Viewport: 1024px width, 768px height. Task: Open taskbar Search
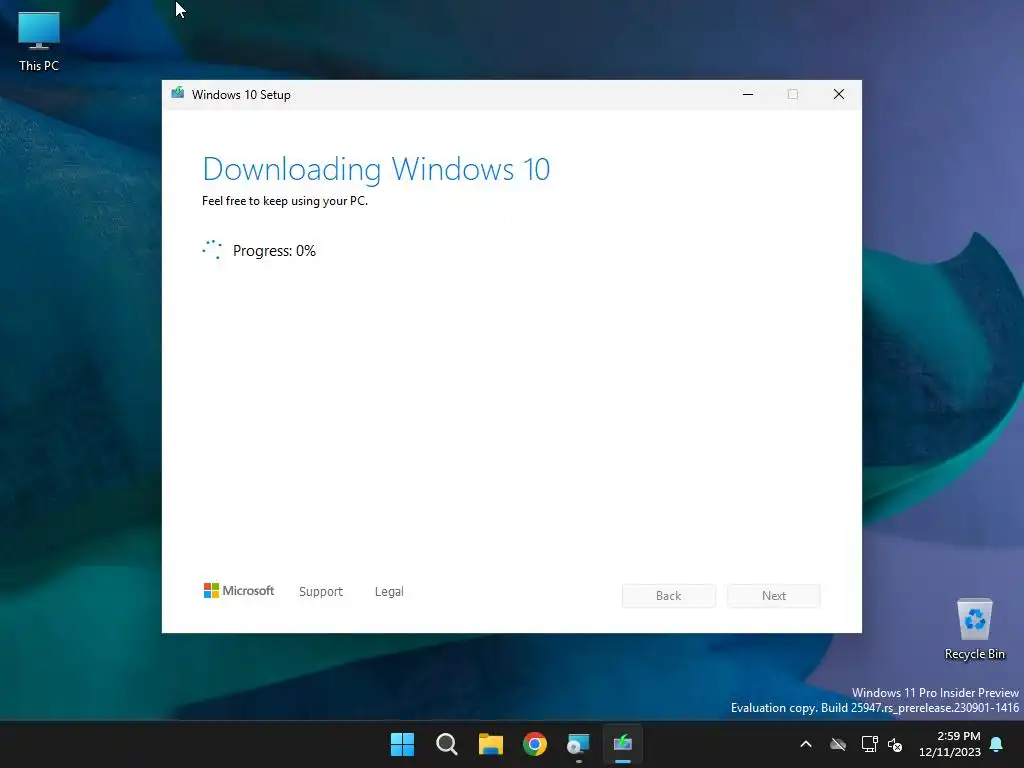click(x=447, y=744)
